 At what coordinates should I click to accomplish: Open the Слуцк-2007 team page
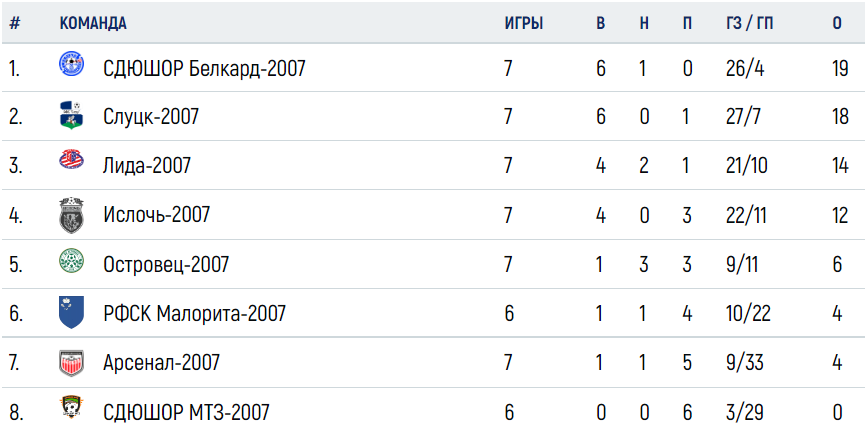[151, 117]
